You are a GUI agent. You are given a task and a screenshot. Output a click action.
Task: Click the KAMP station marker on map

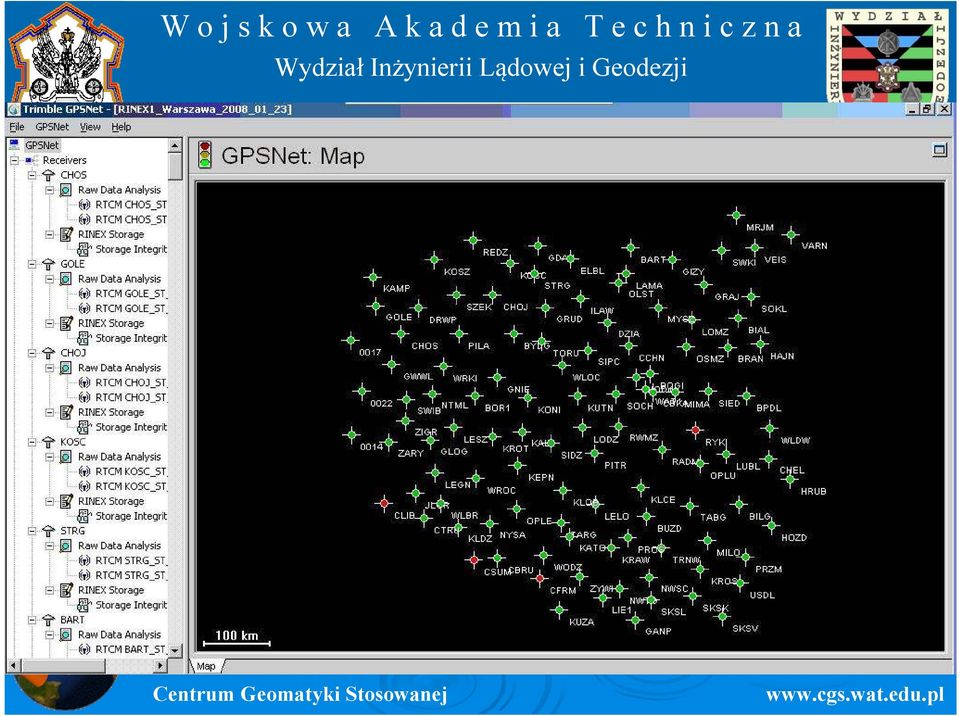[x=372, y=277]
